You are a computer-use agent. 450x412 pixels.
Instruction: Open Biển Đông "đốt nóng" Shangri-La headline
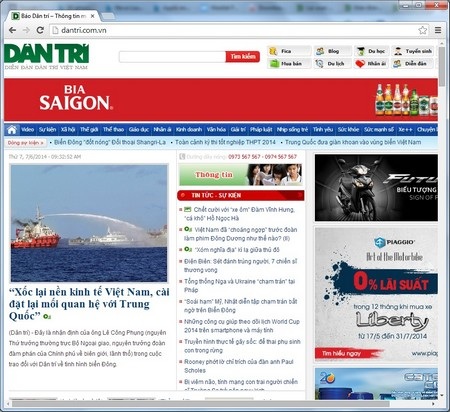point(110,142)
